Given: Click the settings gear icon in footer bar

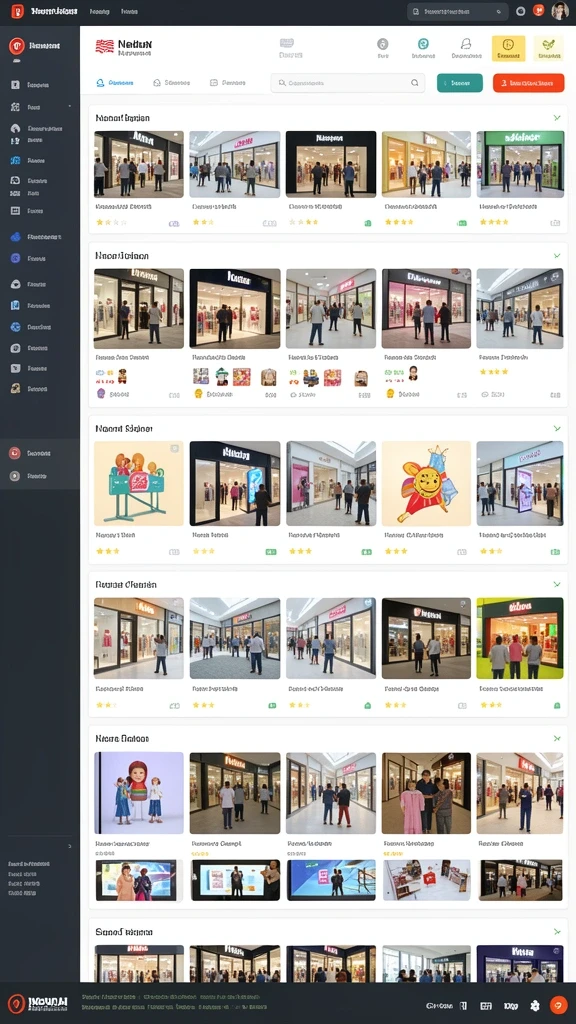Looking at the screenshot, I should click(535, 1006).
